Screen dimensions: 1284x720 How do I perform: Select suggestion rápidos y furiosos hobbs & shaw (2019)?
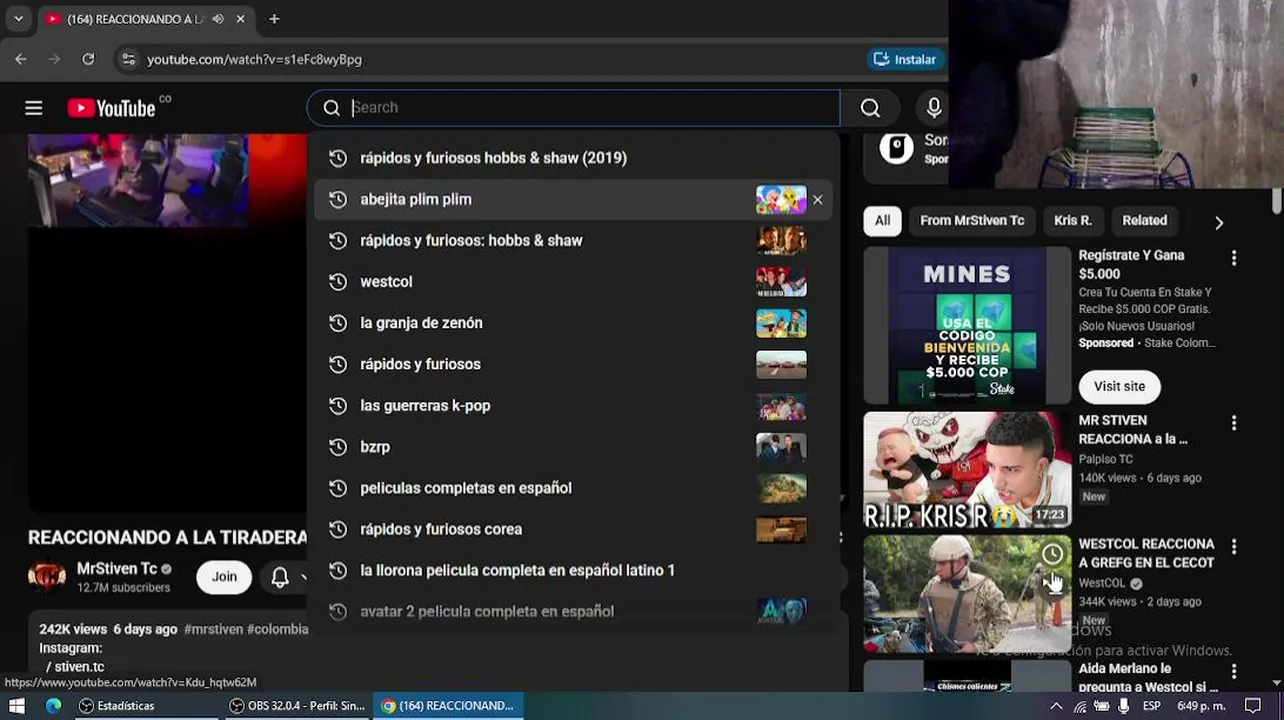(x=573, y=158)
